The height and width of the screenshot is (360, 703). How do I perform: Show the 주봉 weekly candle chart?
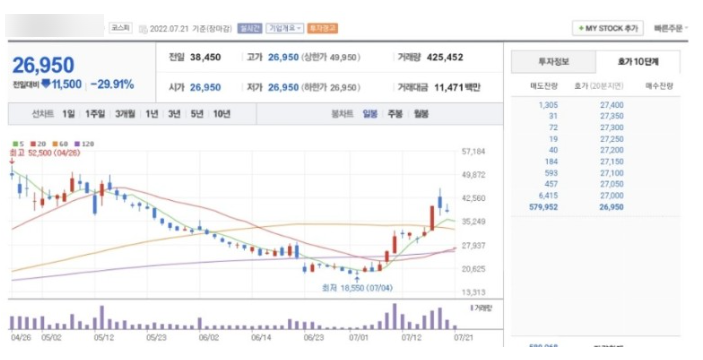pos(395,114)
